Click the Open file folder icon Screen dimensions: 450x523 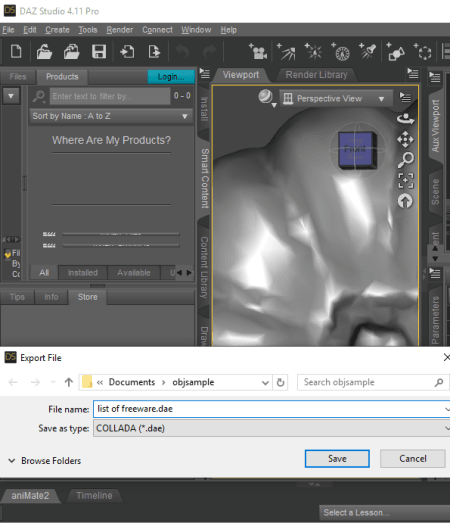pos(44,52)
